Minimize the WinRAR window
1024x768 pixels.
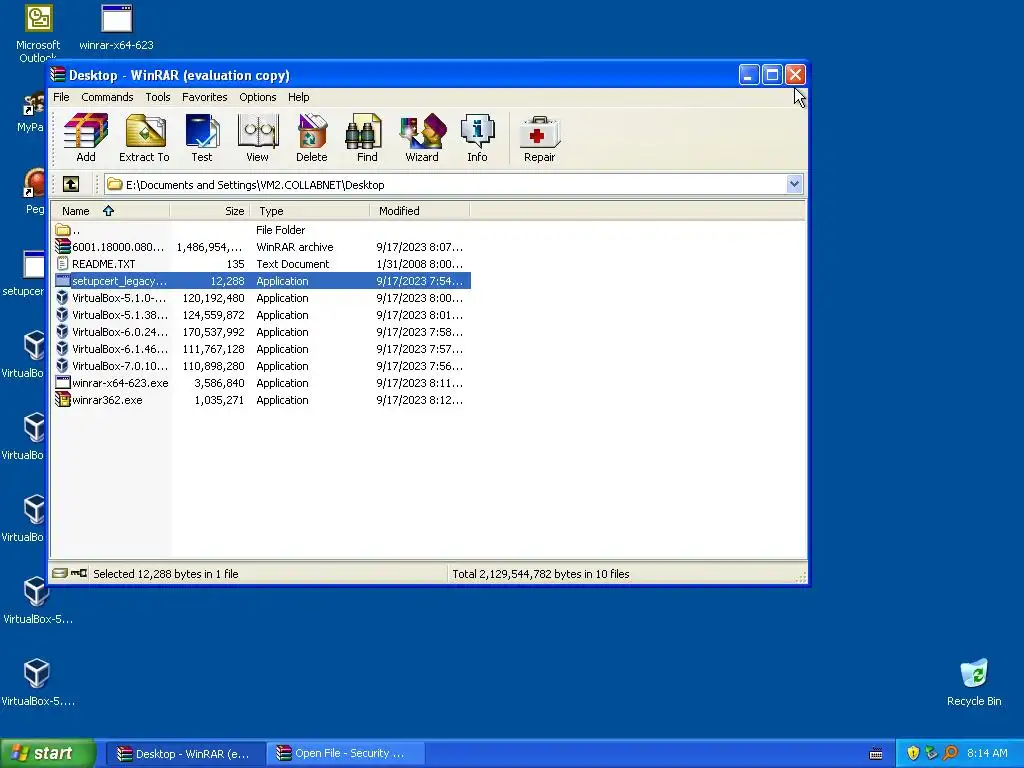(748, 74)
